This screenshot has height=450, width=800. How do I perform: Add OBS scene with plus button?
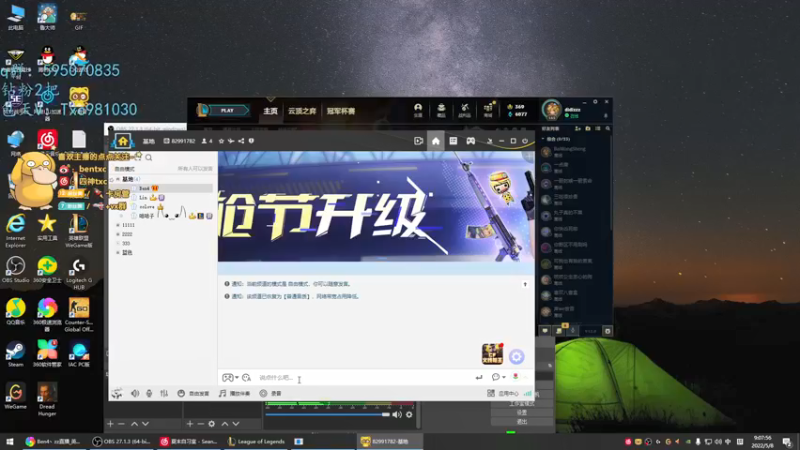[110, 424]
